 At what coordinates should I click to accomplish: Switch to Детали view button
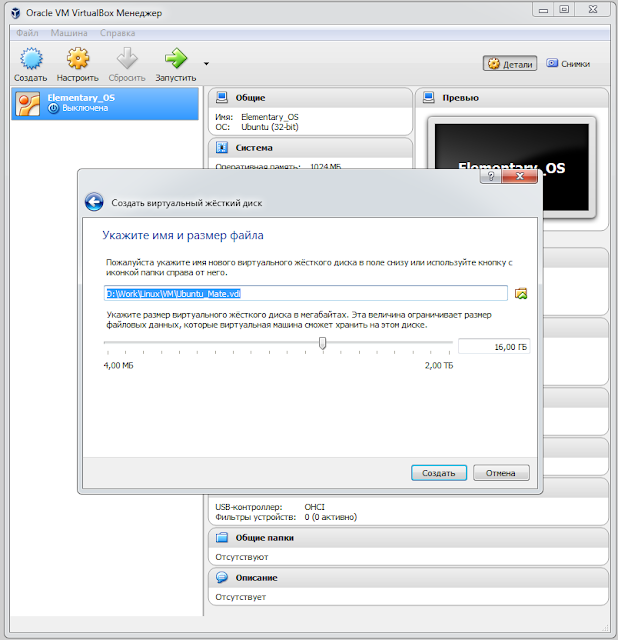click(510, 64)
